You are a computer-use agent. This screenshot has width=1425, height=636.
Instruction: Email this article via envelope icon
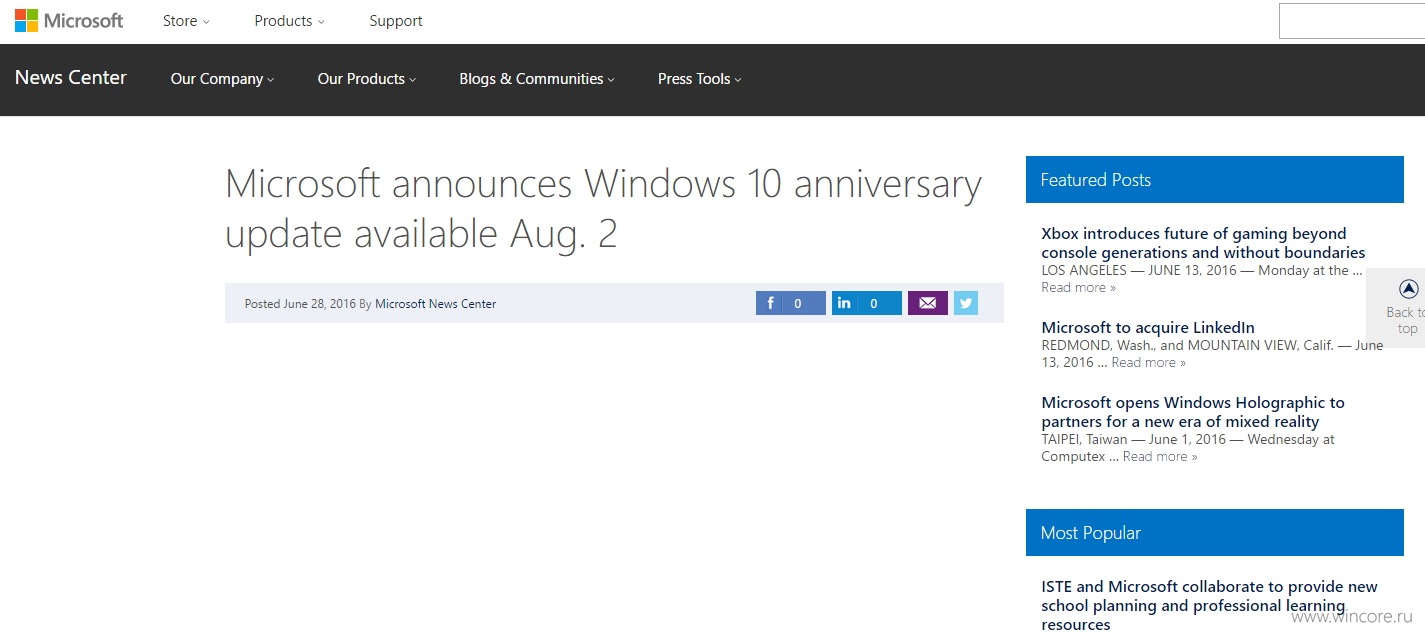click(x=927, y=303)
